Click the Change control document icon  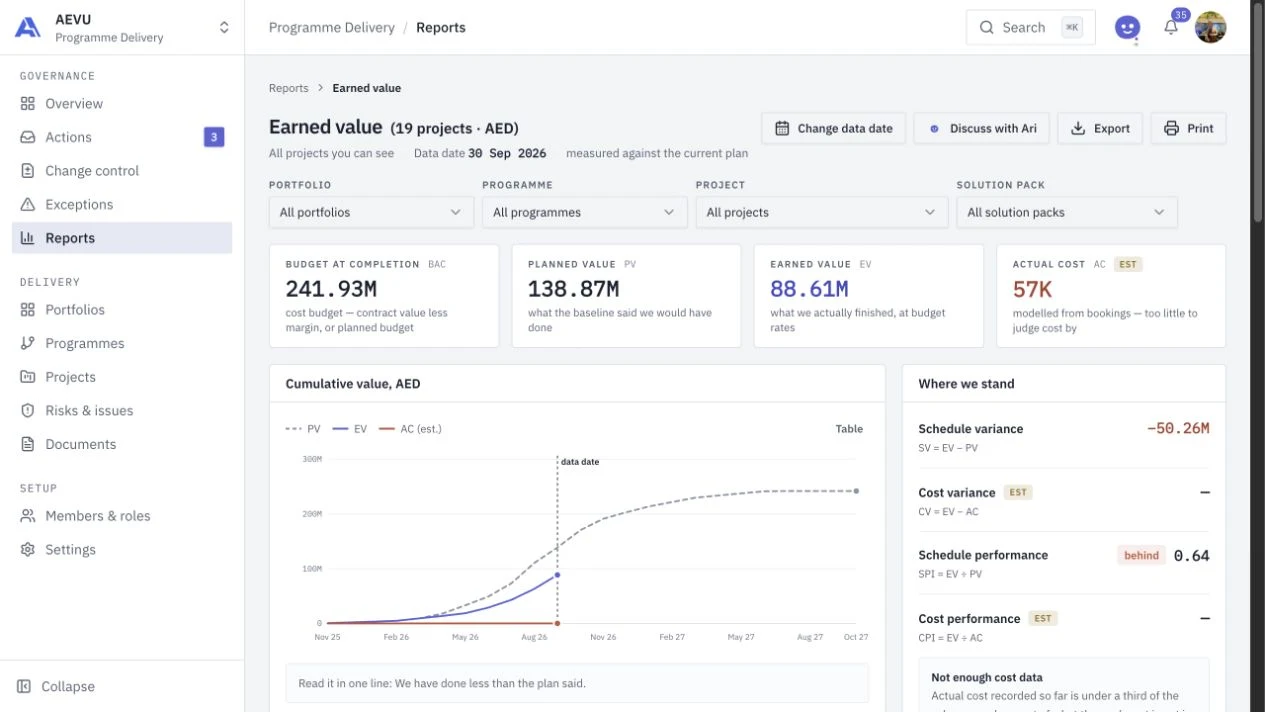pyautogui.click(x=28, y=171)
